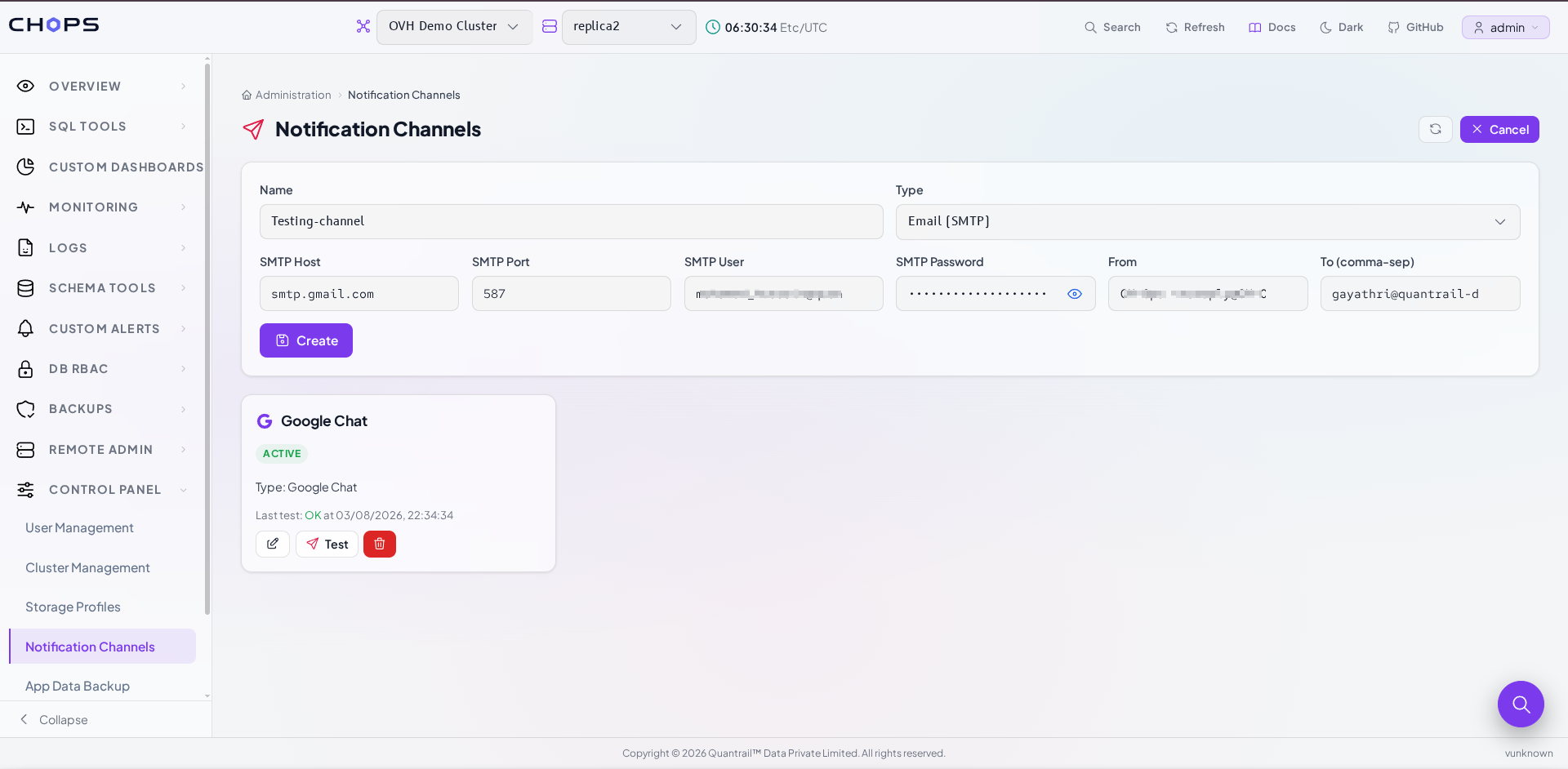
Task: Click the DB RBAC lock icon
Action: [25, 369]
